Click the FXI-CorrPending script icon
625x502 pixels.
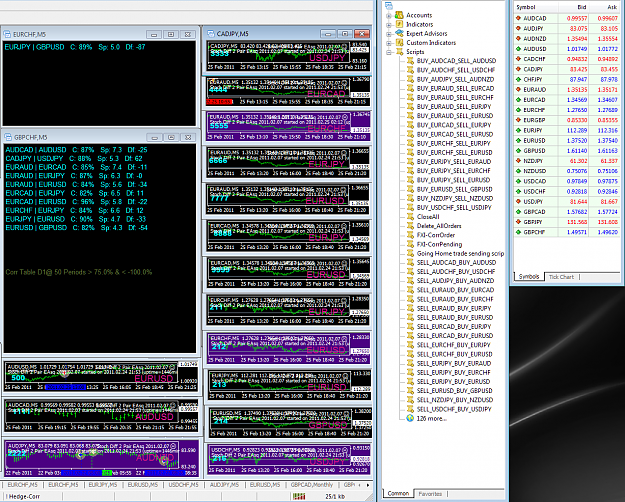[x=410, y=244]
